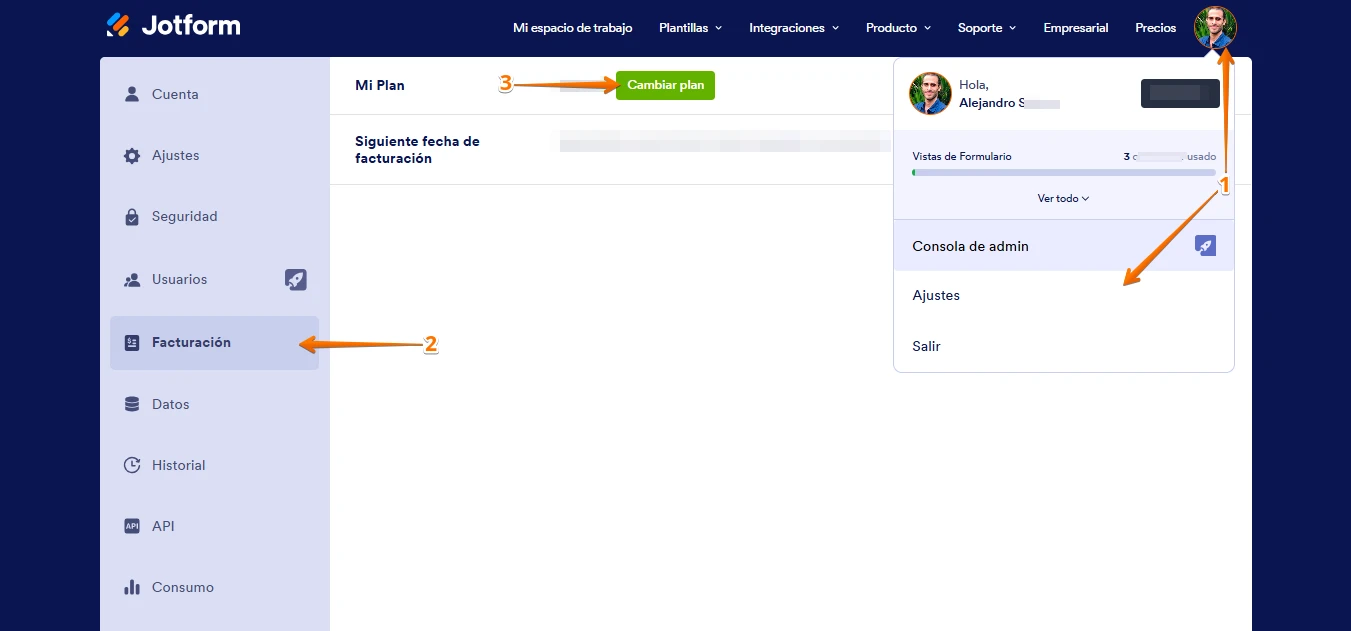The width and height of the screenshot is (1351, 631).
Task: Click the Jotform logo
Action: tap(172, 26)
